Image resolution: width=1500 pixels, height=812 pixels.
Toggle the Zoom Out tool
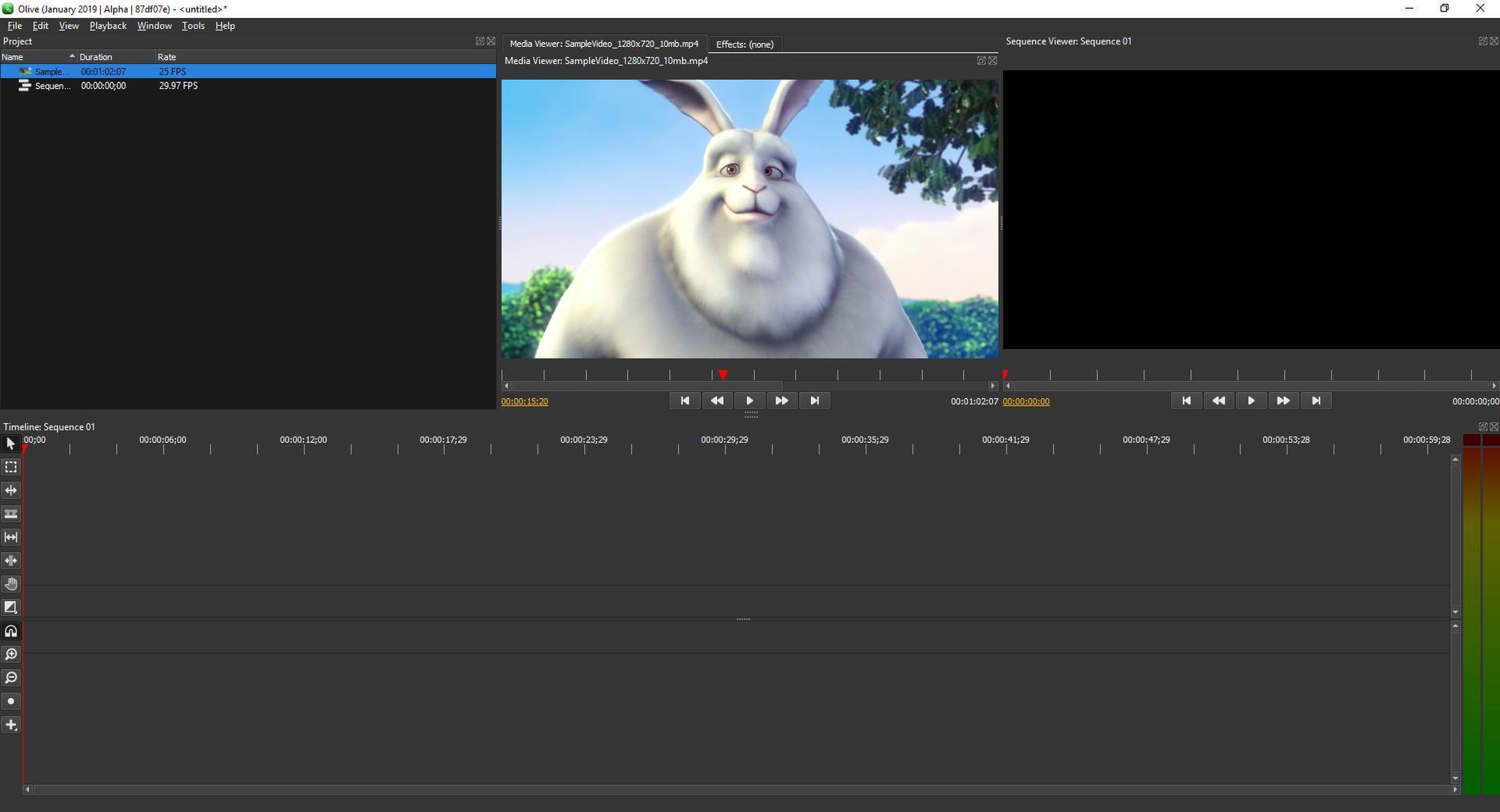(x=12, y=678)
